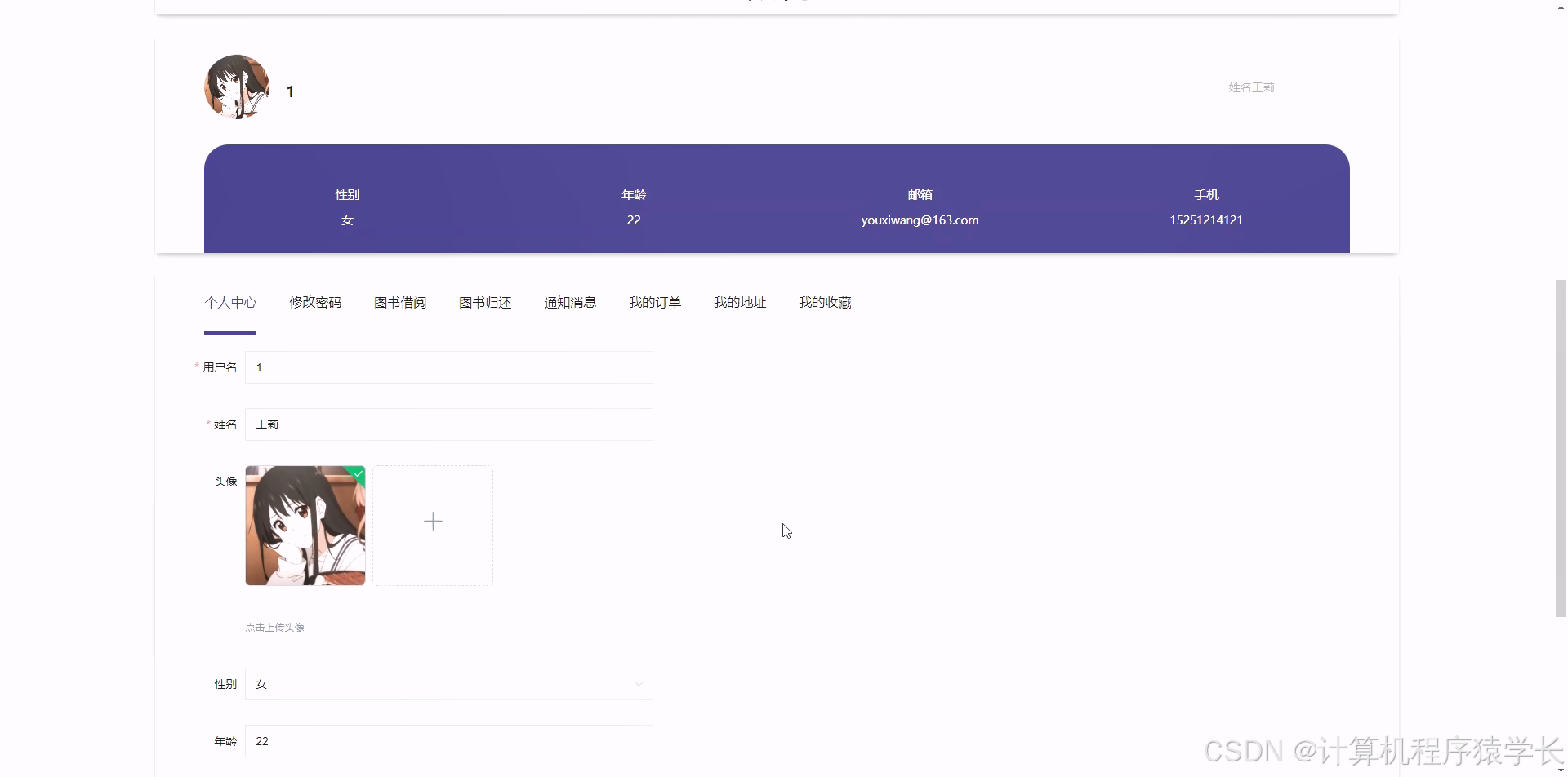The image size is (1568, 777).
Task: Open the 图书归还 tab
Action: click(485, 302)
